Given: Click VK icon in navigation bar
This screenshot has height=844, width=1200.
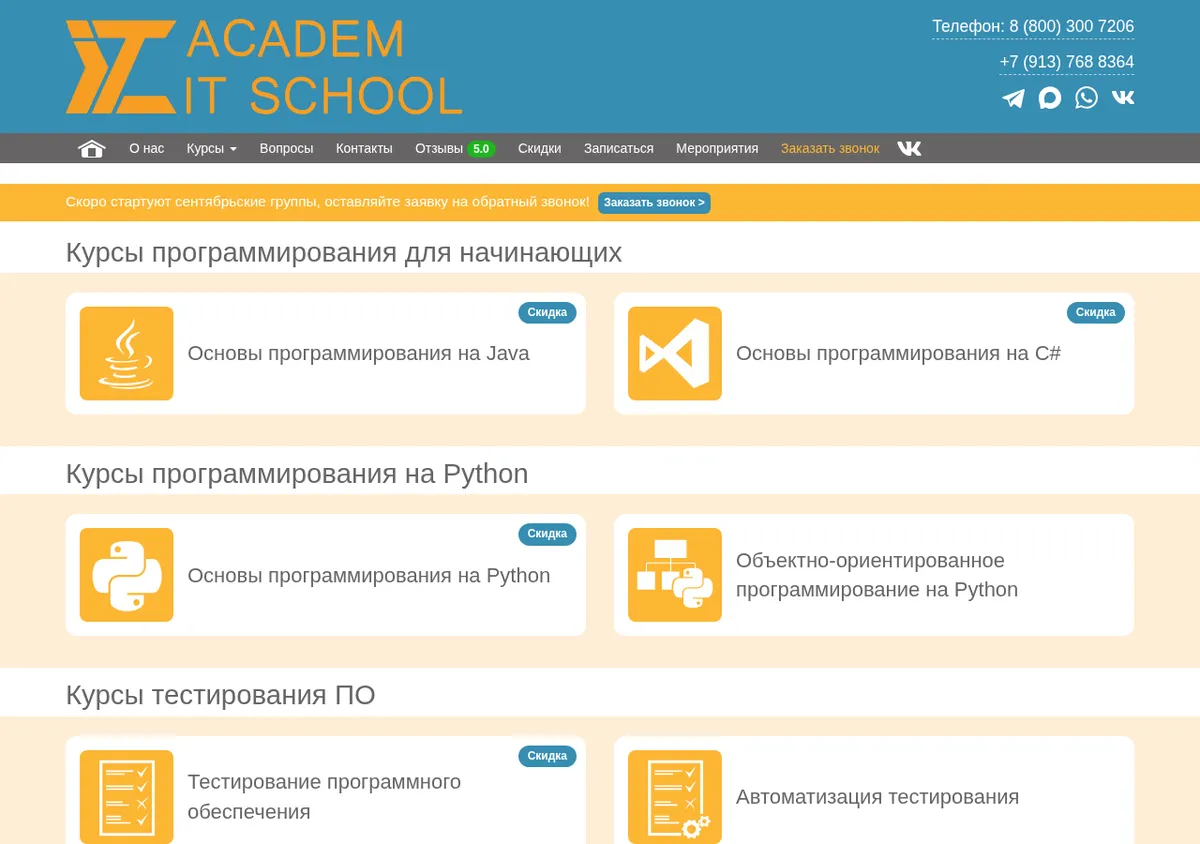Looking at the screenshot, I should tap(909, 148).
